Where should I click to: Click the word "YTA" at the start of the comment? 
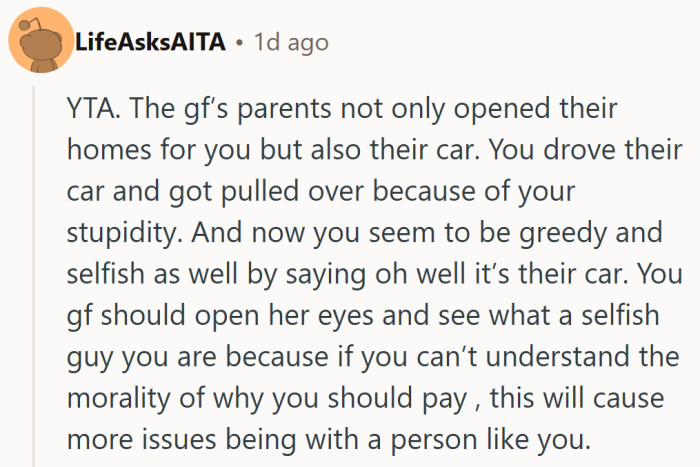point(91,109)
